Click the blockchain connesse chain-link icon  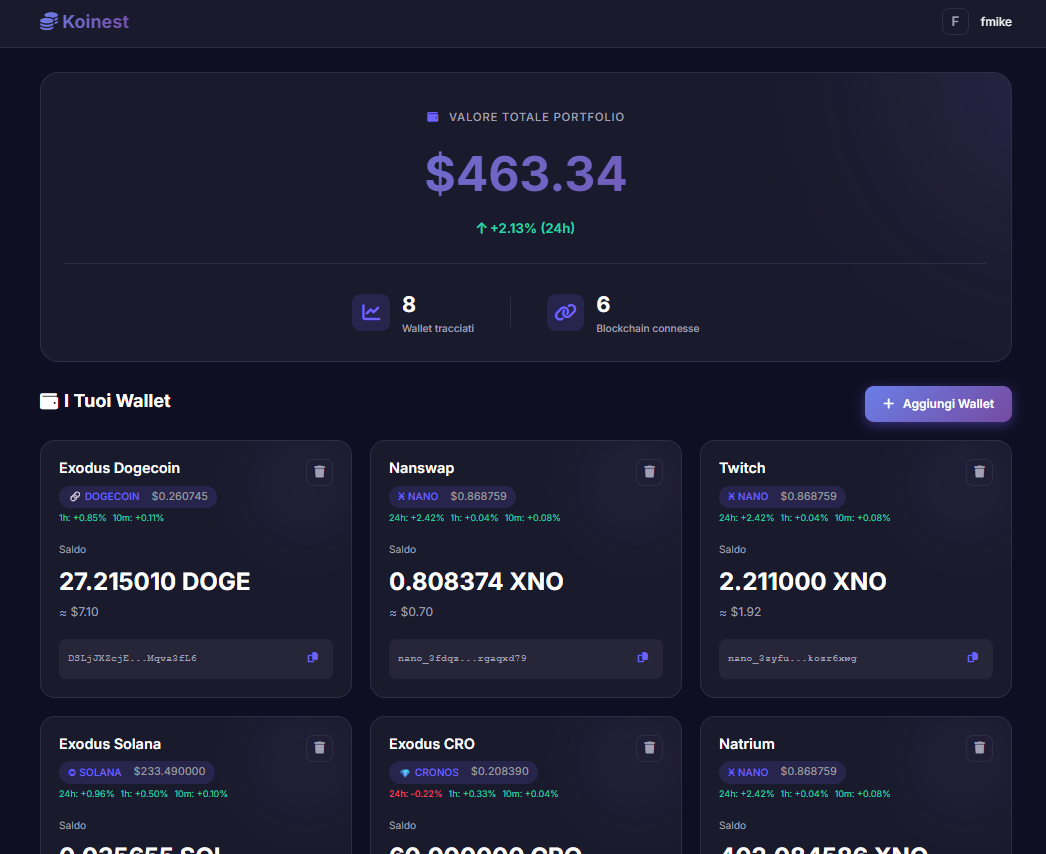565,312
